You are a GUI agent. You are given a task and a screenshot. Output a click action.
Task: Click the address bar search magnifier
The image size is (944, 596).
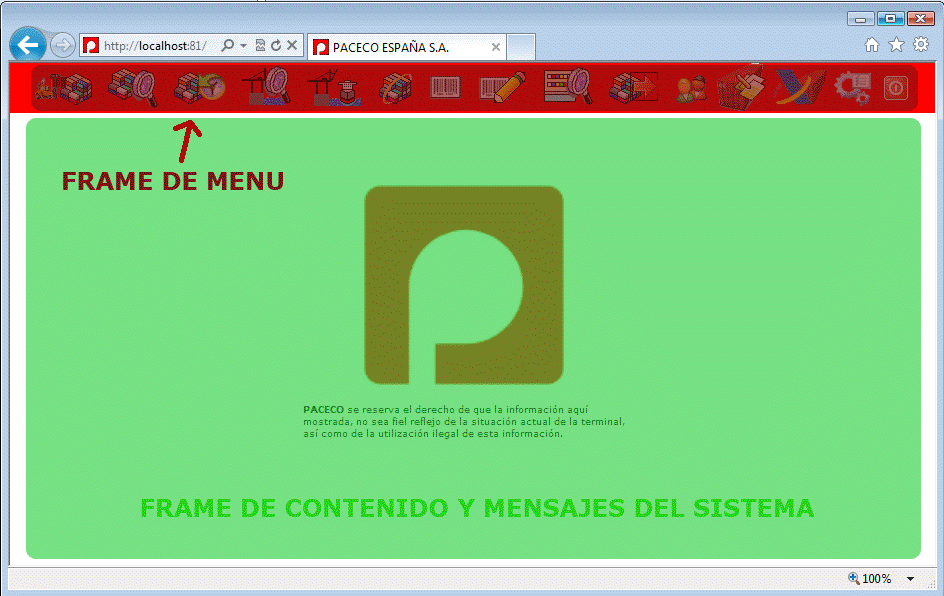228,45
